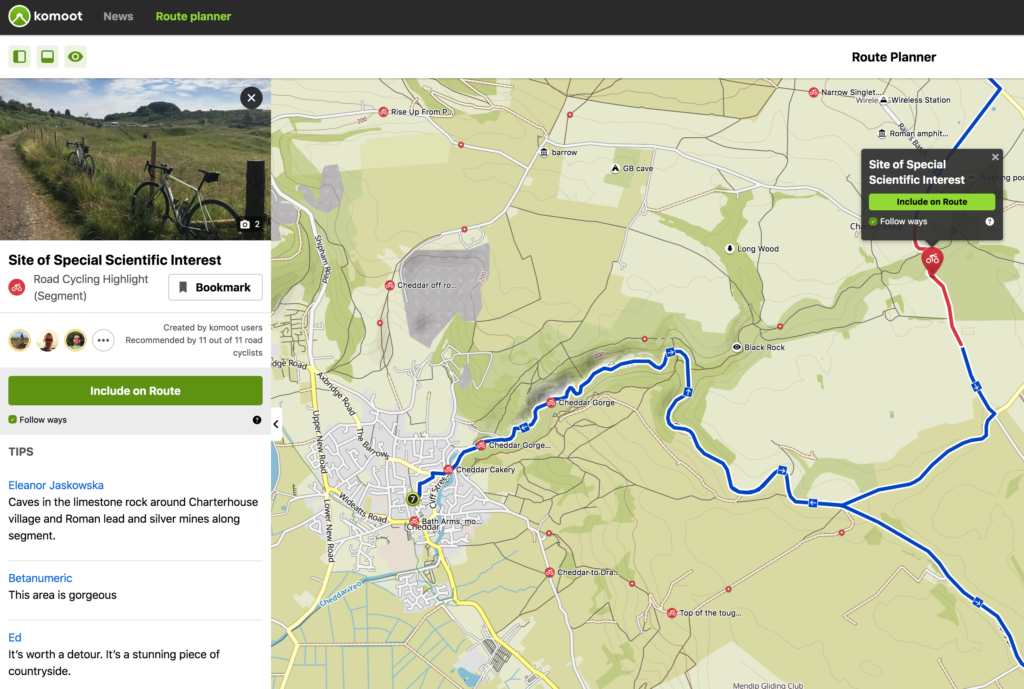Toggle the eye visibility icon in toolbar
The width and height of the screenshot is (1024, 689).
76,57
